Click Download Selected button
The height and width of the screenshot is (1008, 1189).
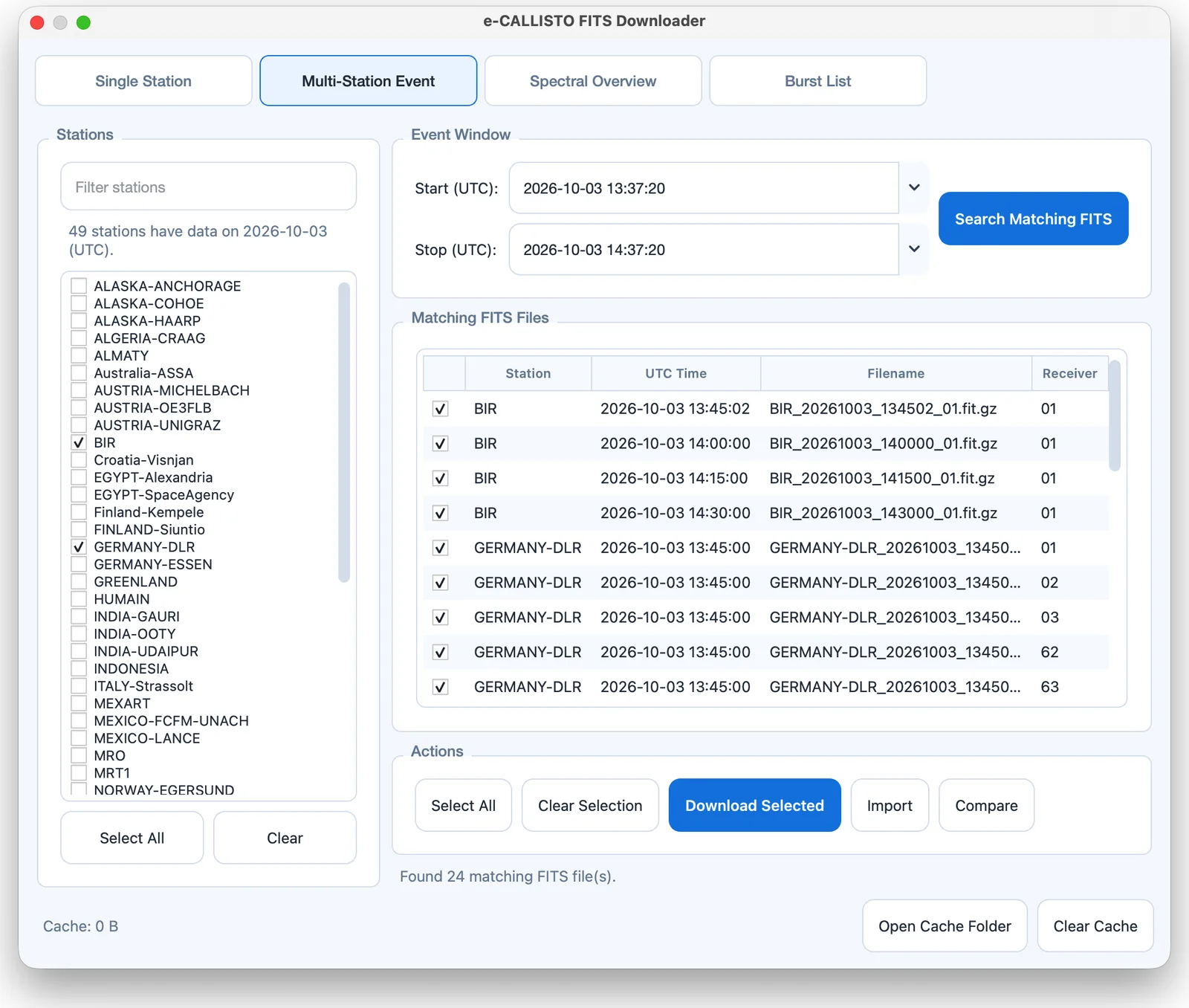point(754,805)
